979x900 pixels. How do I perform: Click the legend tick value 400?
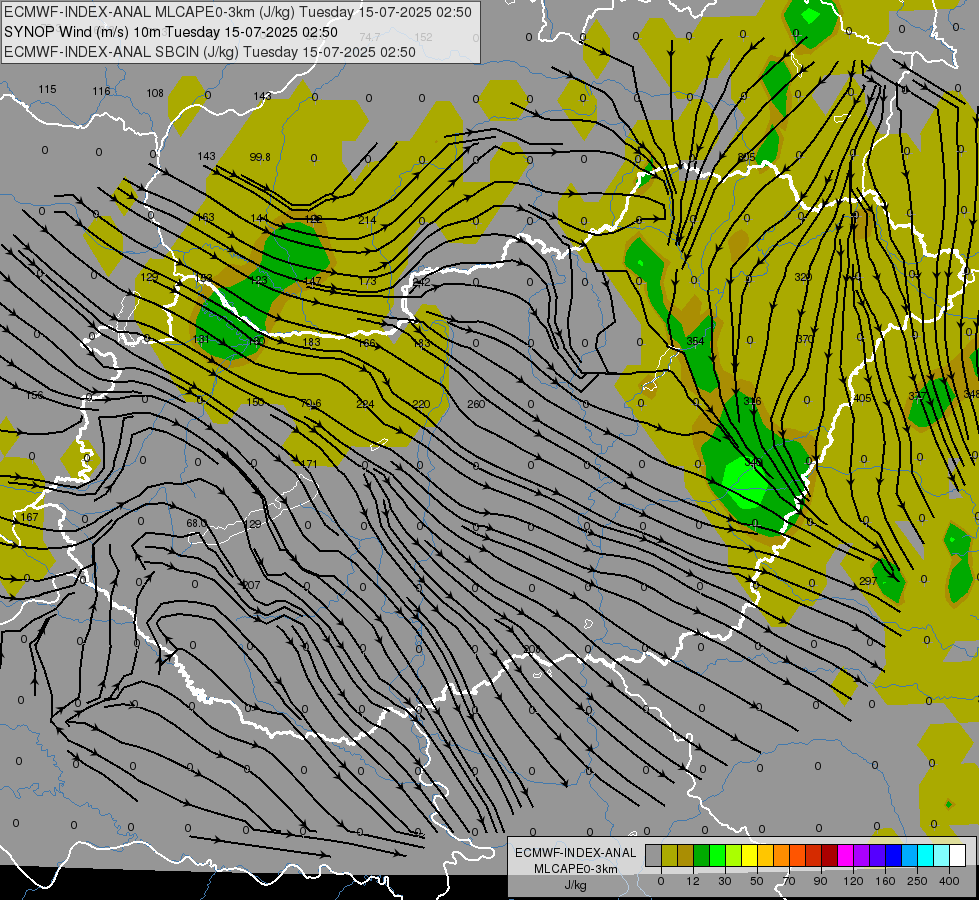tap(949, 881)
